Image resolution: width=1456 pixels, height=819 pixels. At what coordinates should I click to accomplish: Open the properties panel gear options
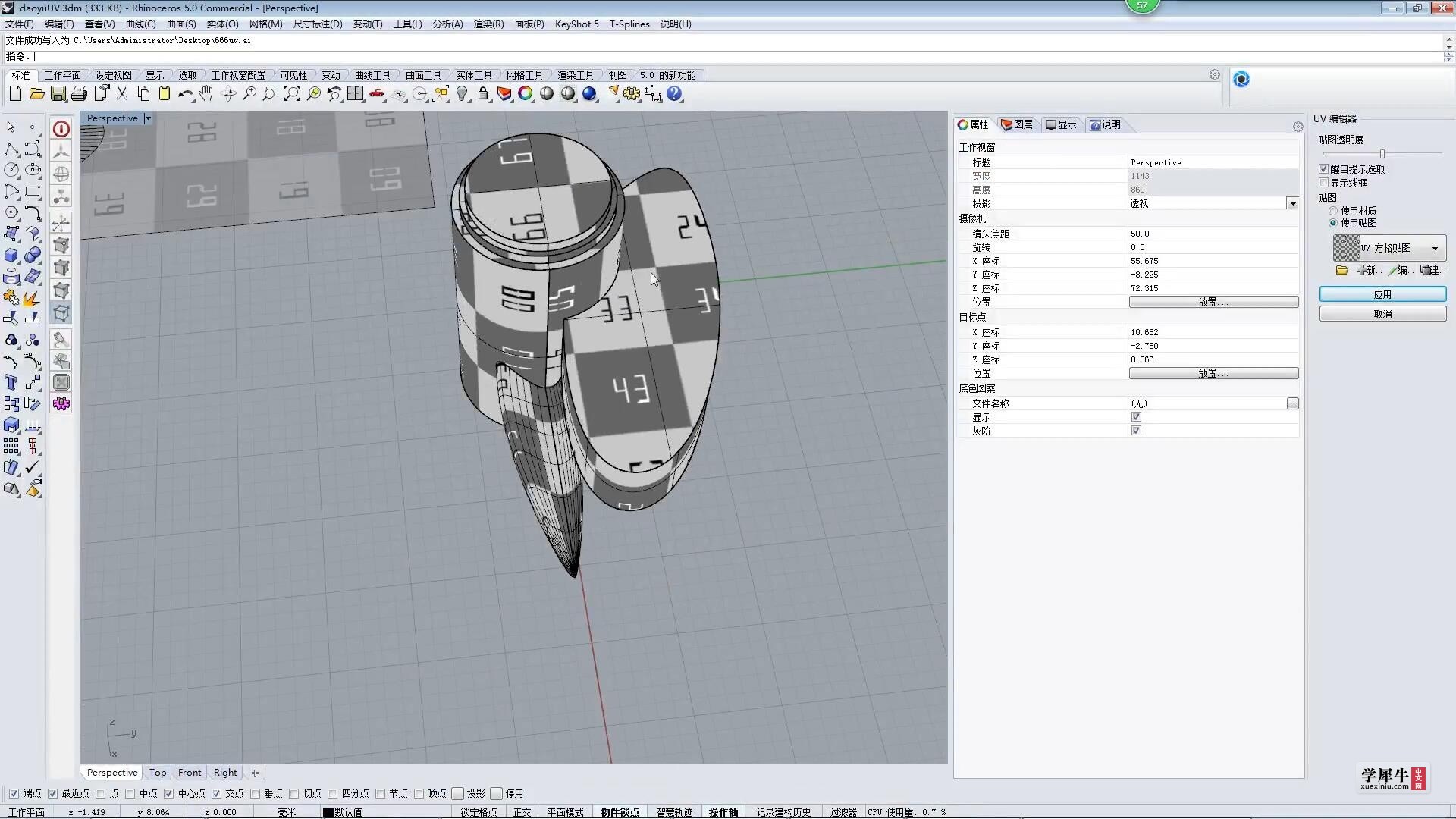[x=1298, y=127]
